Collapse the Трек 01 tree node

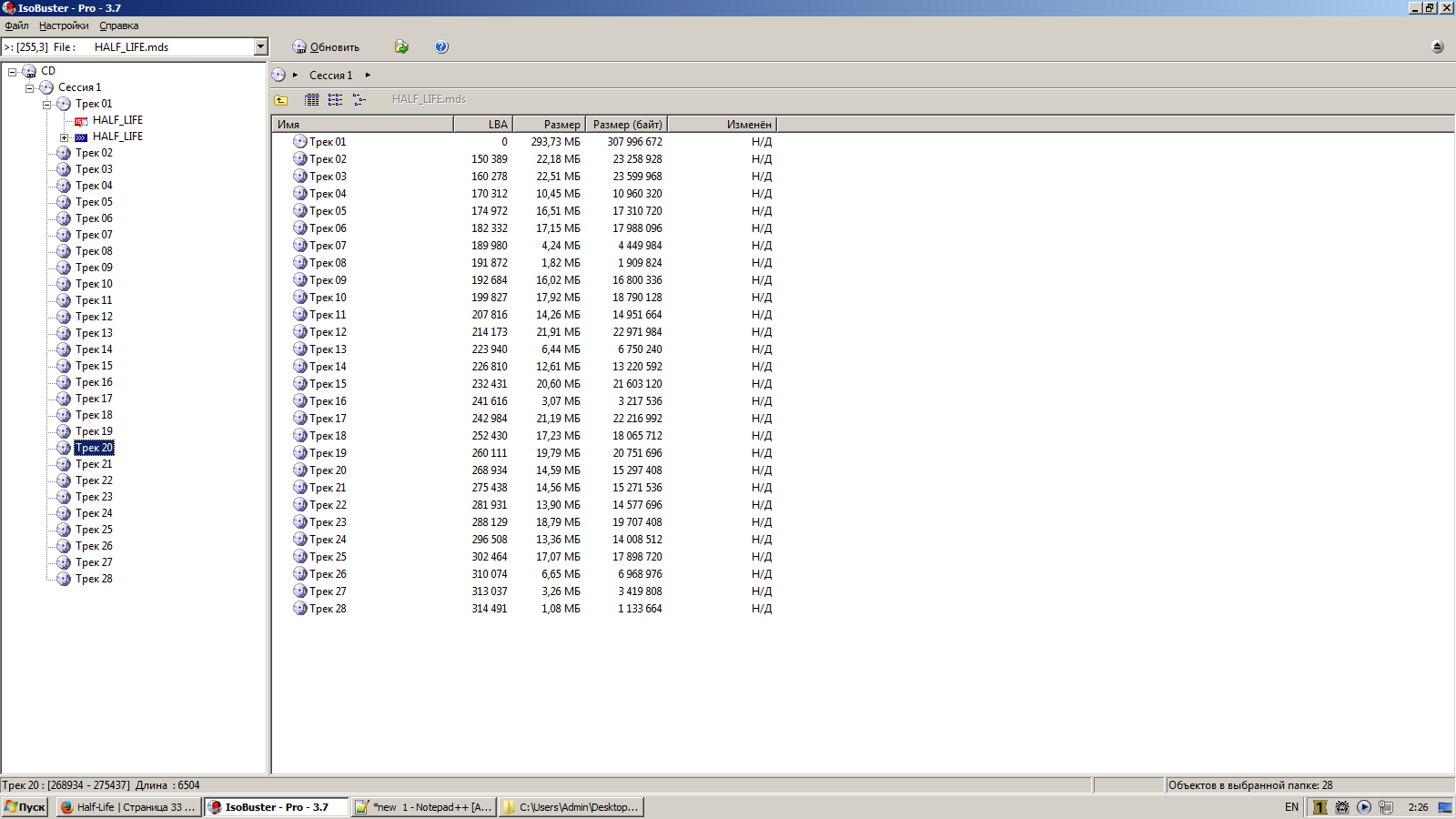tap(46, 105)
